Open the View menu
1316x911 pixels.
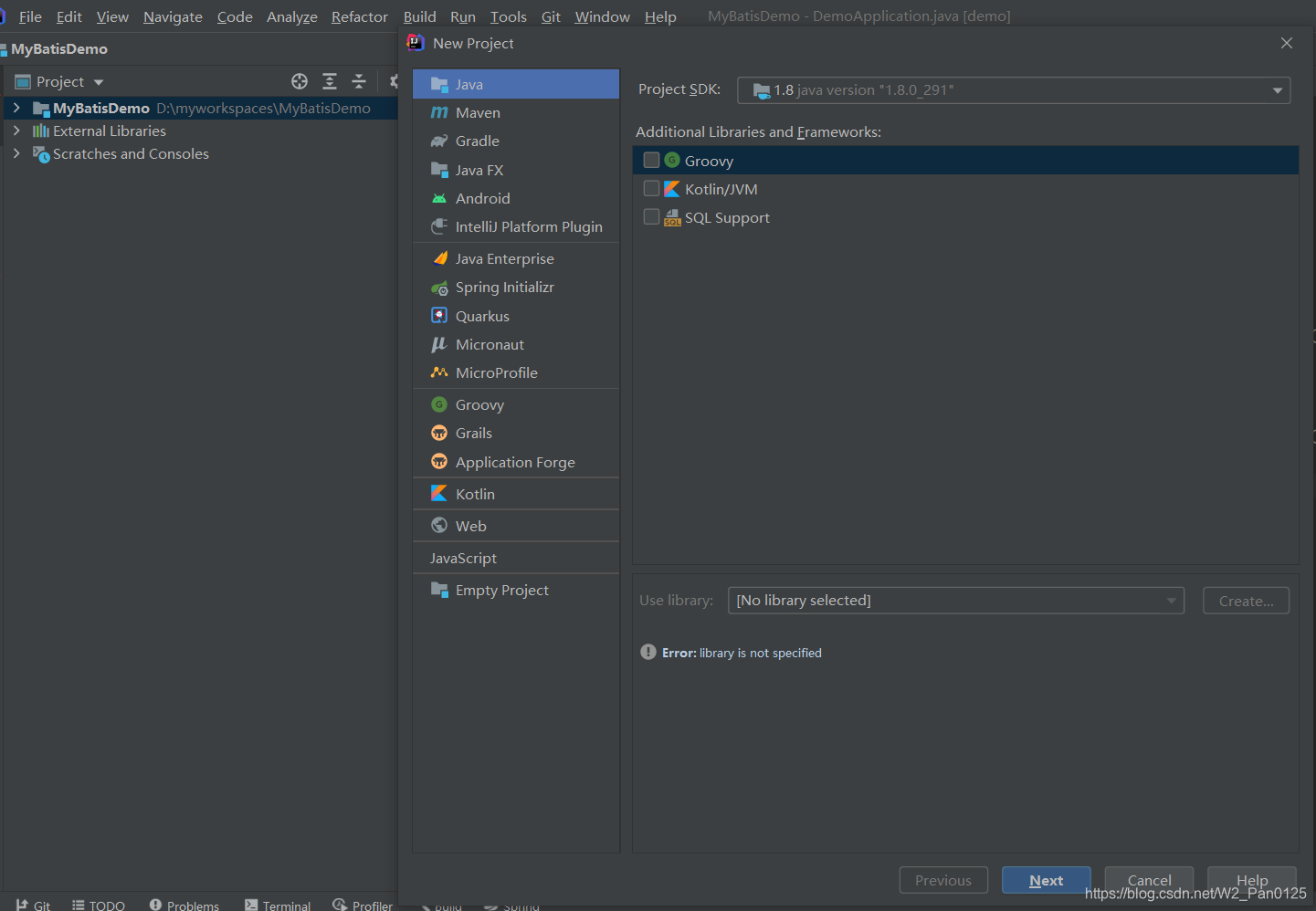112,16
